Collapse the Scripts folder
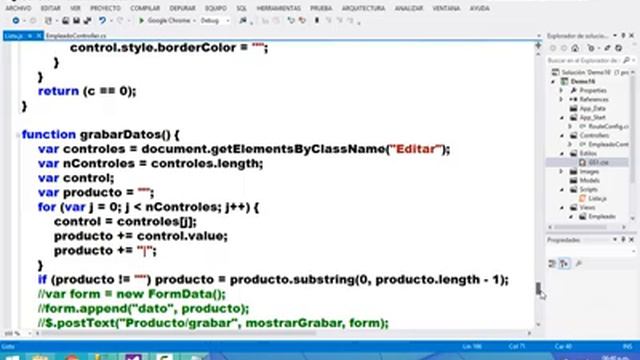 [x=562, y=189]
